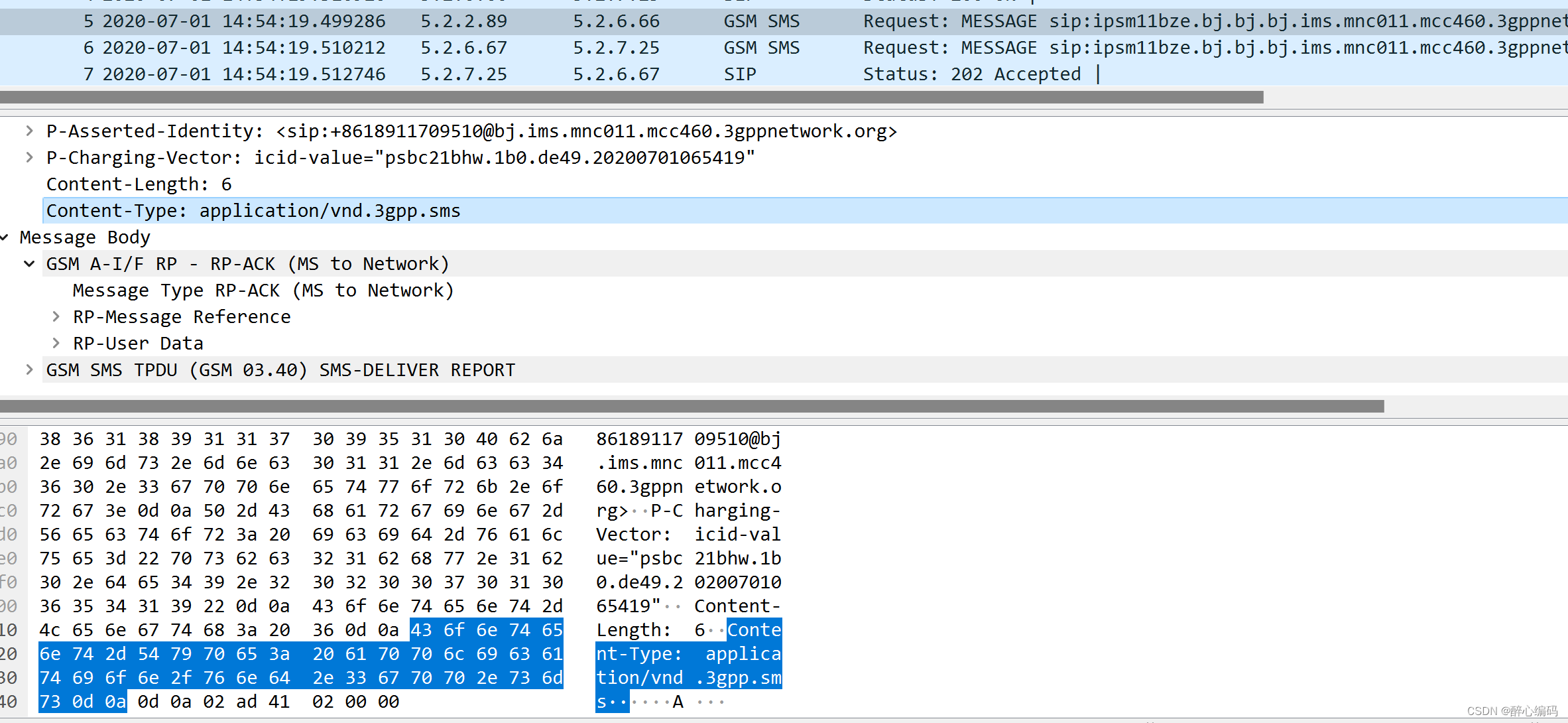The image size is (1568, 723).
Task: Select packet 7 with Status 202 Accepted
Action: [784, 74]
